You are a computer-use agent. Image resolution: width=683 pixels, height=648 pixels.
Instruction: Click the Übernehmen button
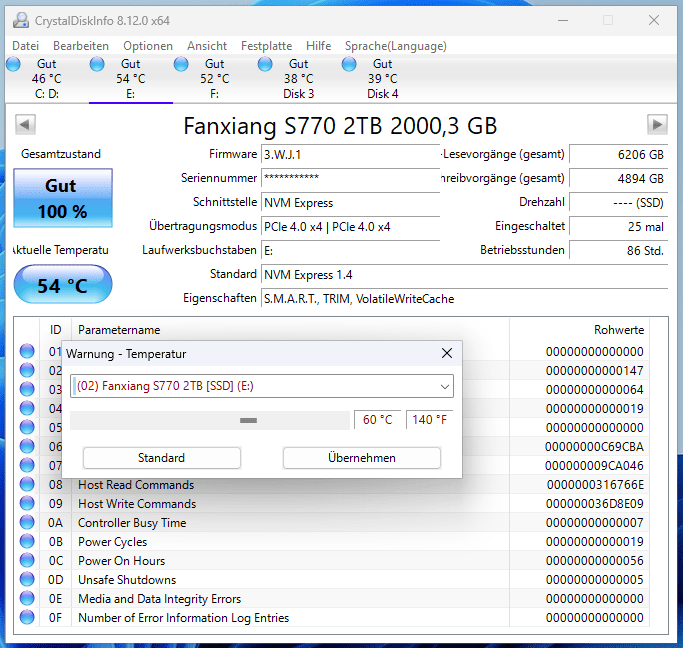(x=362, y=458)
